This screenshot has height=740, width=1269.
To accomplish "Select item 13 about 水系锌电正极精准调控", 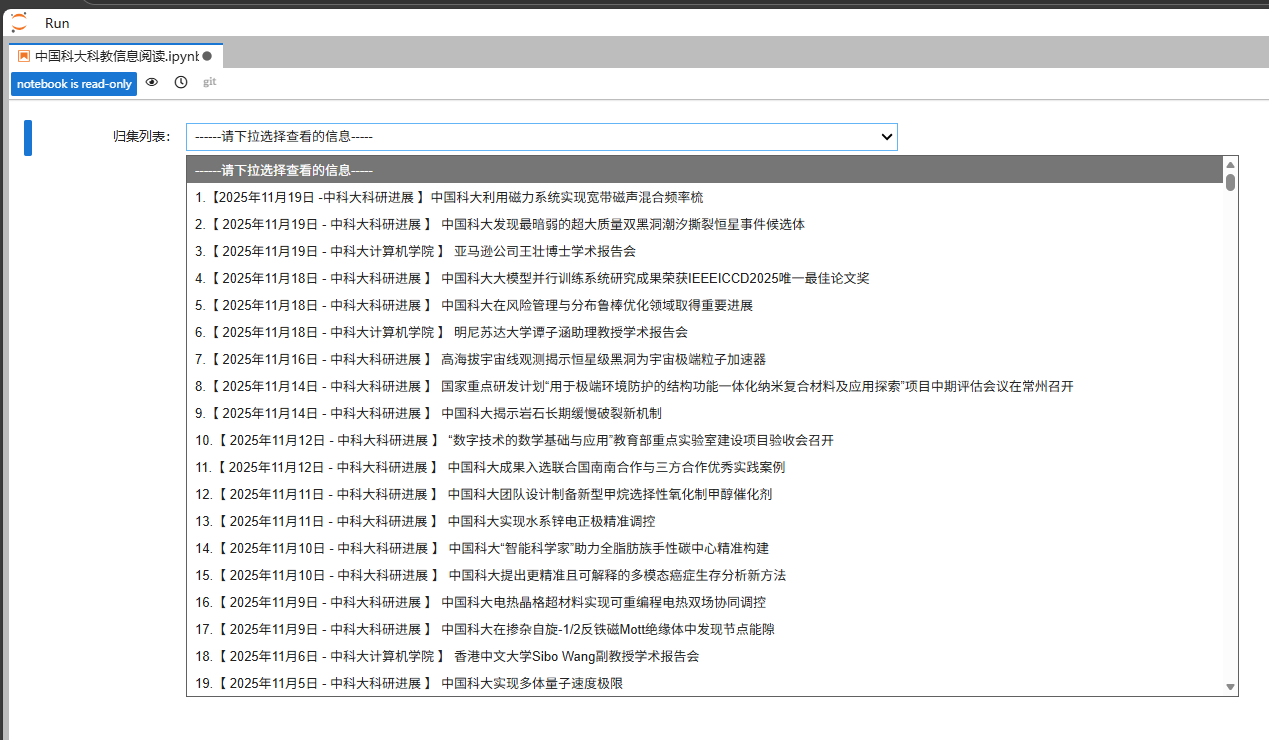I will [705, 521].
